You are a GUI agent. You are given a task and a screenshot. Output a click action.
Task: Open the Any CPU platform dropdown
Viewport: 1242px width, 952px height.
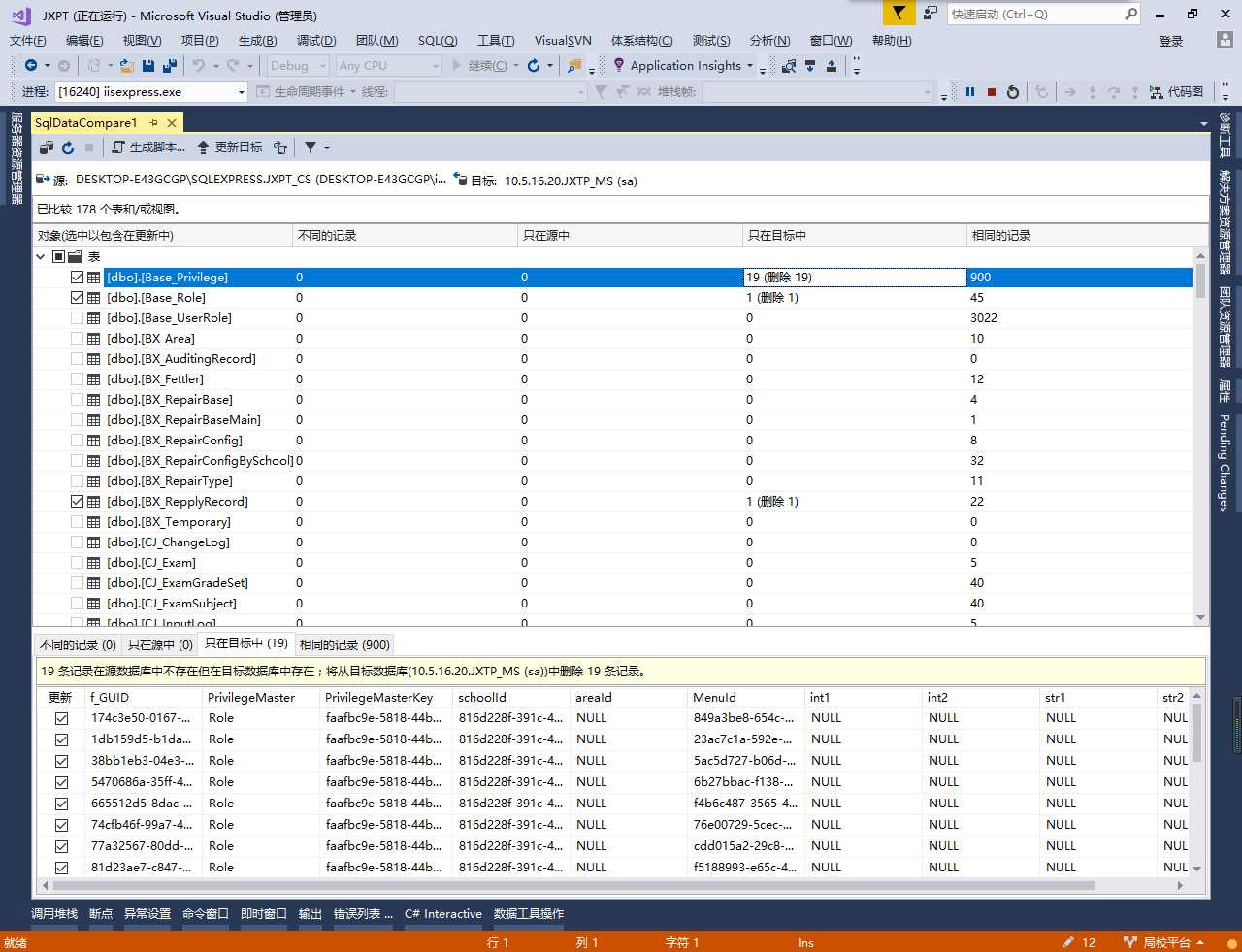pos(435,66)
